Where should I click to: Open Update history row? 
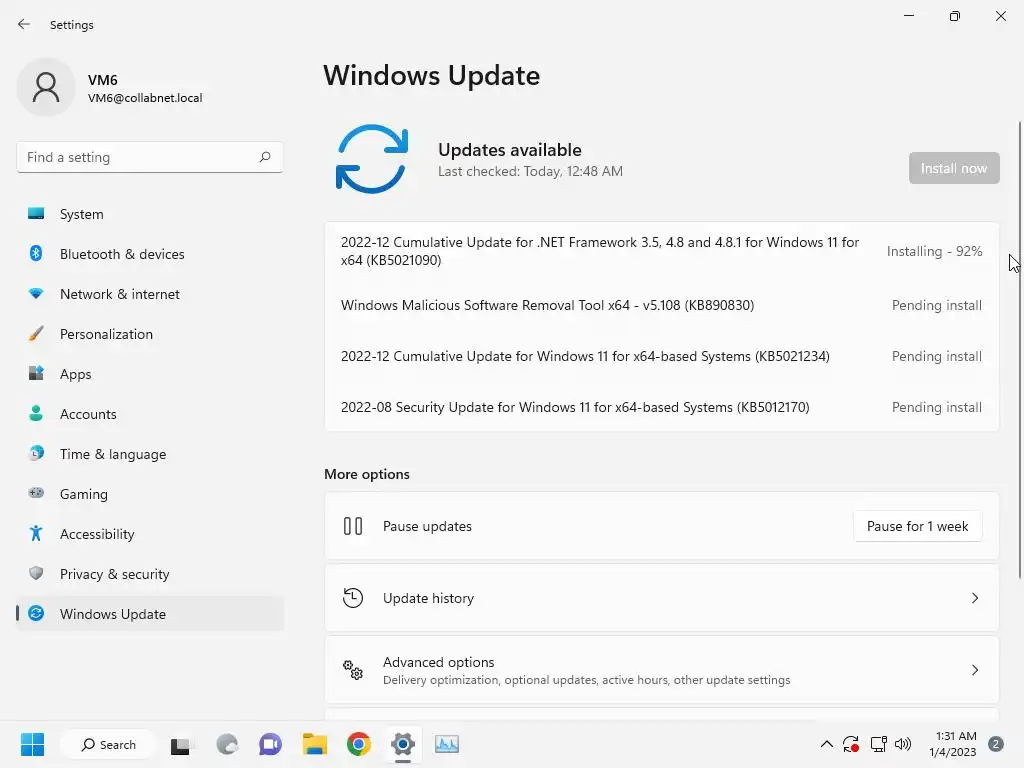(x=662, y=598)
